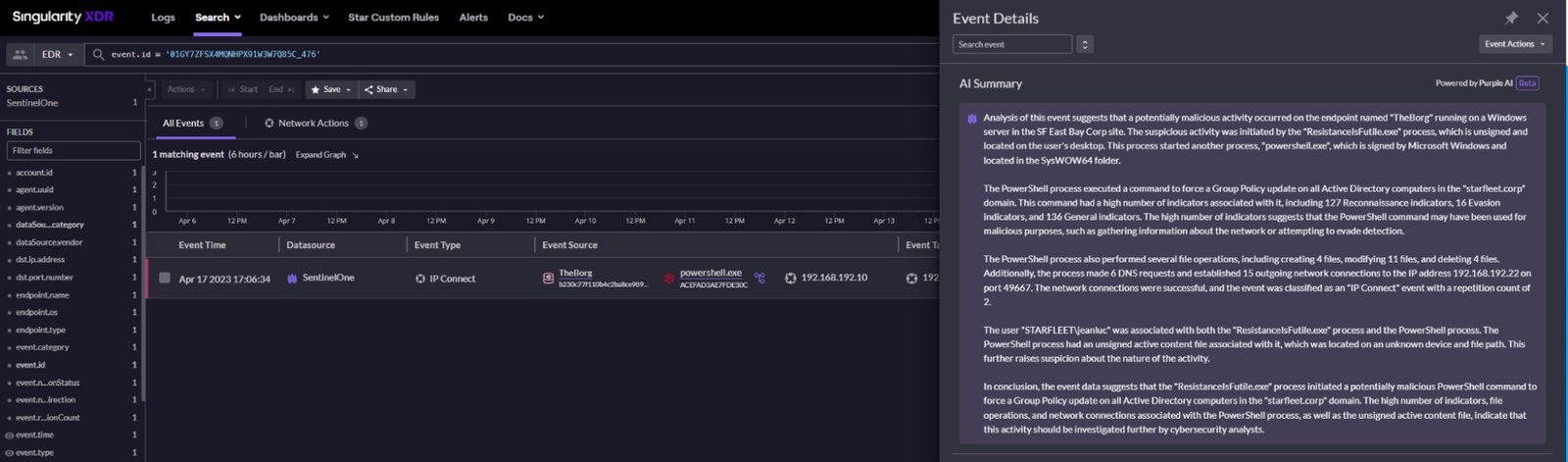Click the star icon on Save
This screenshot has width=1568, height=462.
(x=316, y=89)
